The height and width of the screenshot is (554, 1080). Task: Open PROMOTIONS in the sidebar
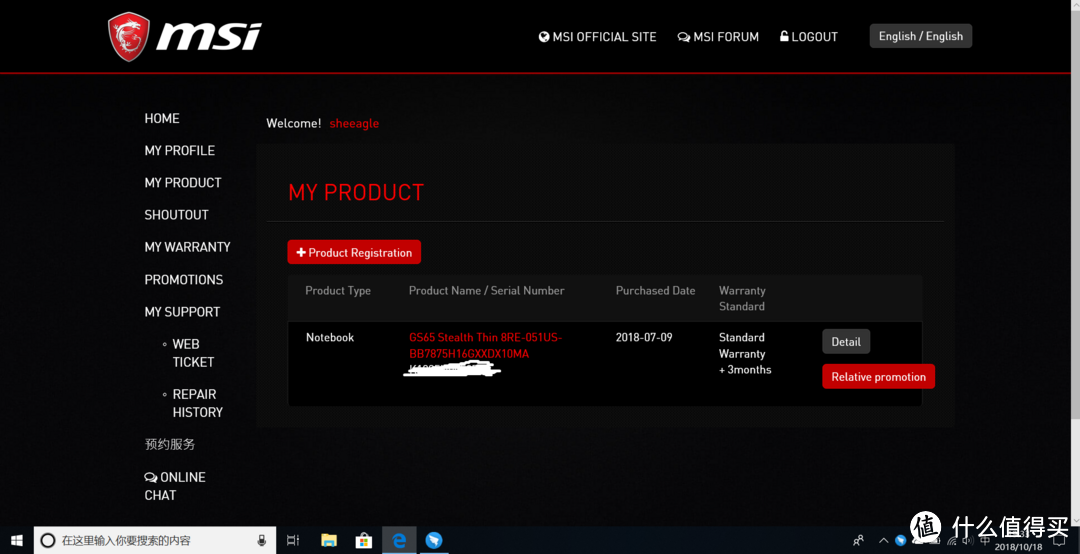[x=184, y=280]
